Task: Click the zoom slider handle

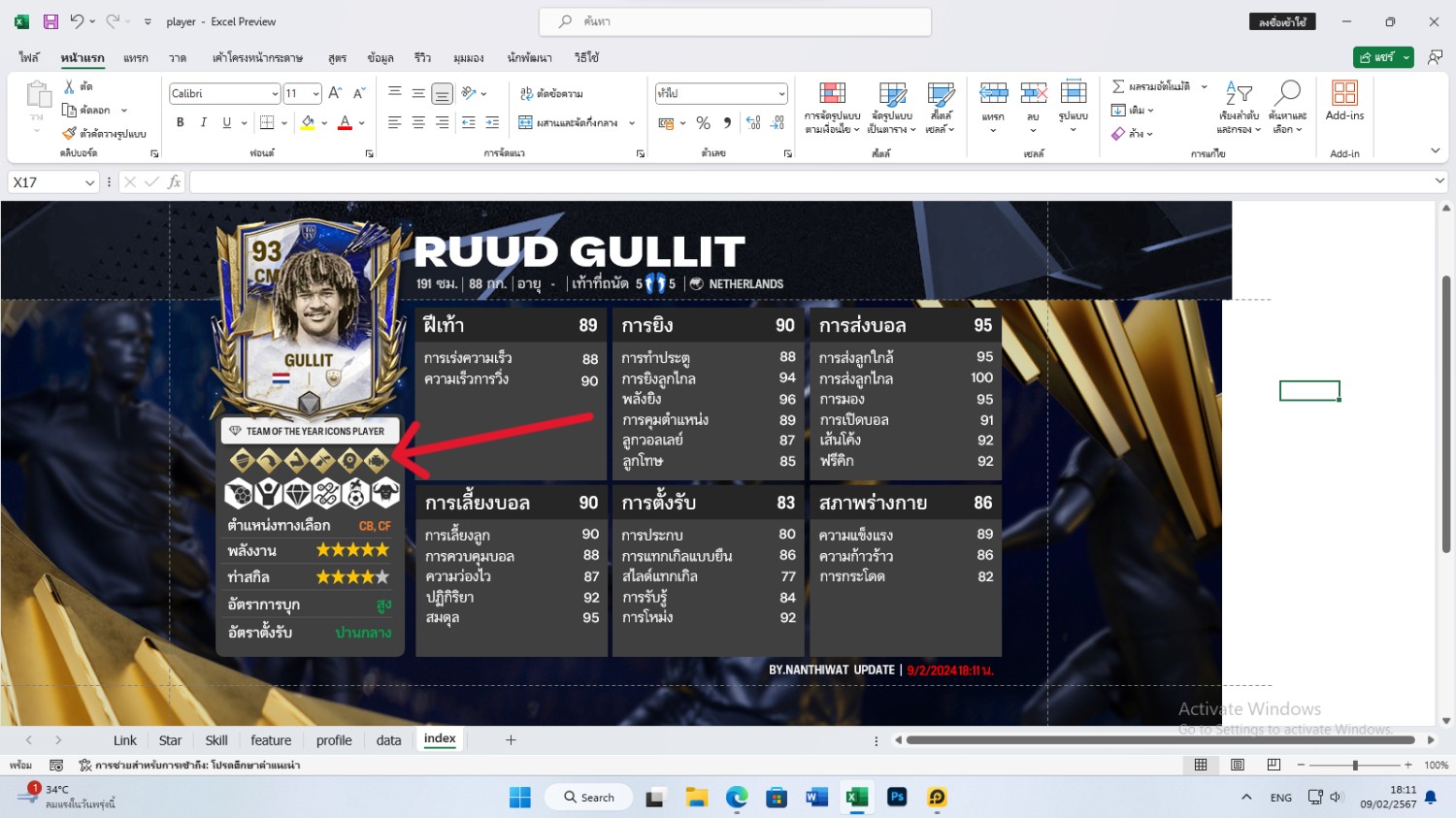Action: [1355, 765]
